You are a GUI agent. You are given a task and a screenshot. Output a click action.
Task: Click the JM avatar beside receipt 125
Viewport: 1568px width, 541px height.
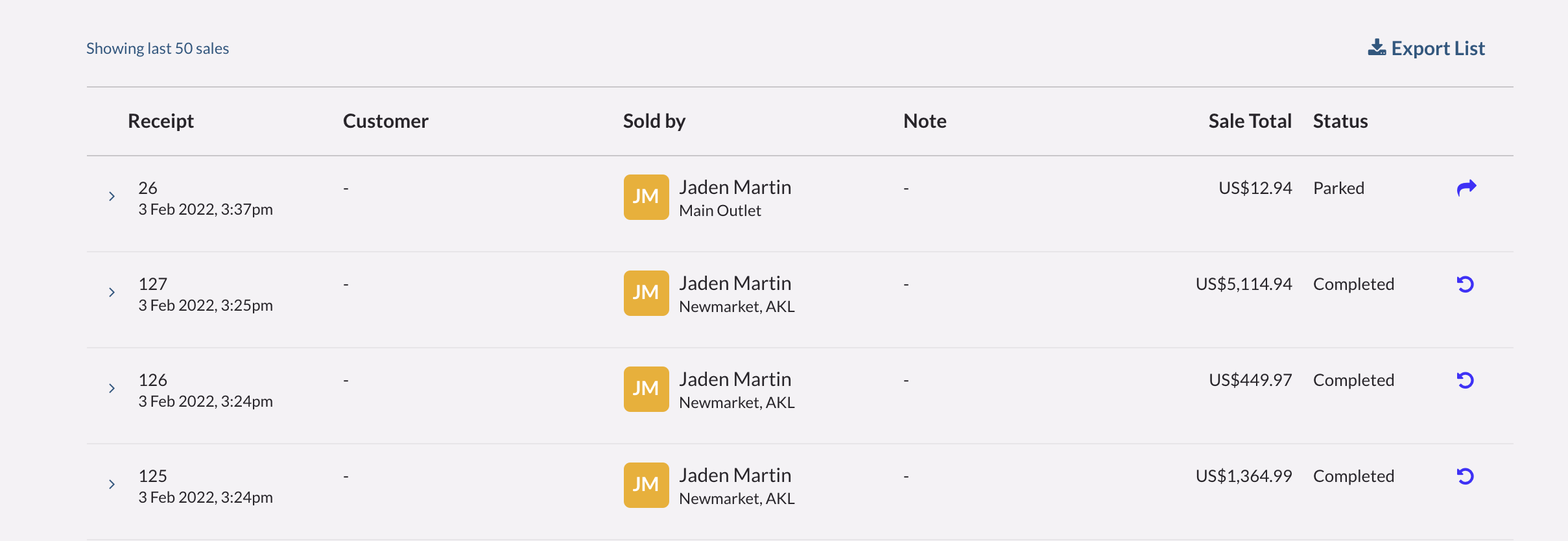point(645,485)
